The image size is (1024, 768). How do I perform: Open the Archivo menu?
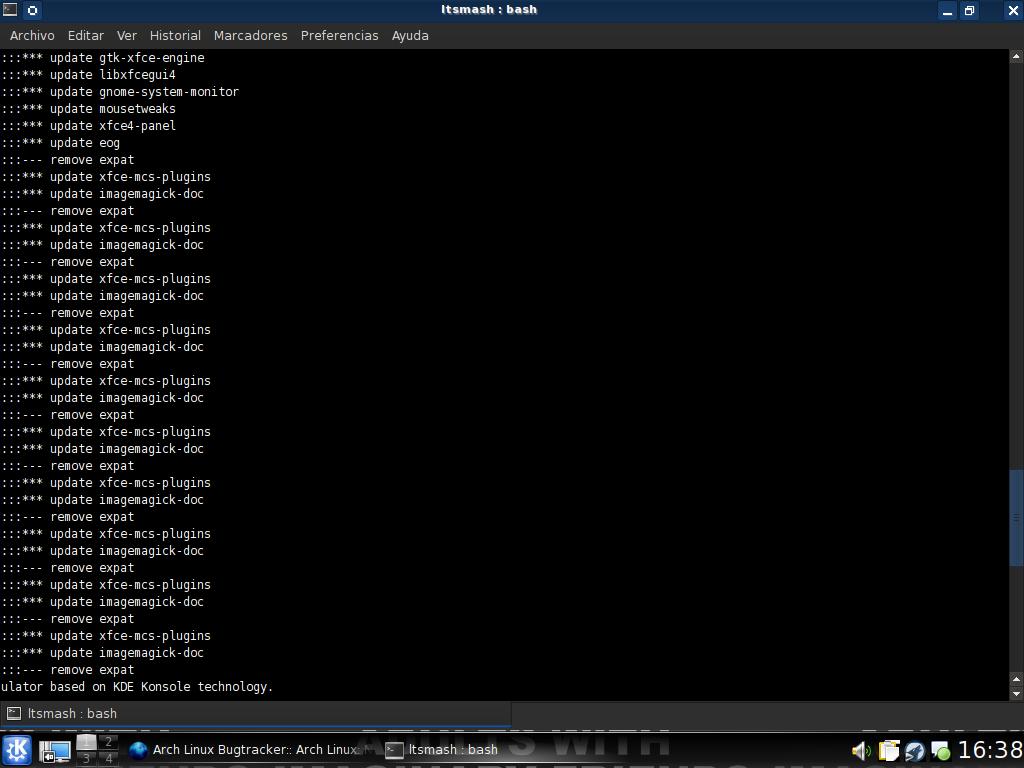click(x=32, y=35)
